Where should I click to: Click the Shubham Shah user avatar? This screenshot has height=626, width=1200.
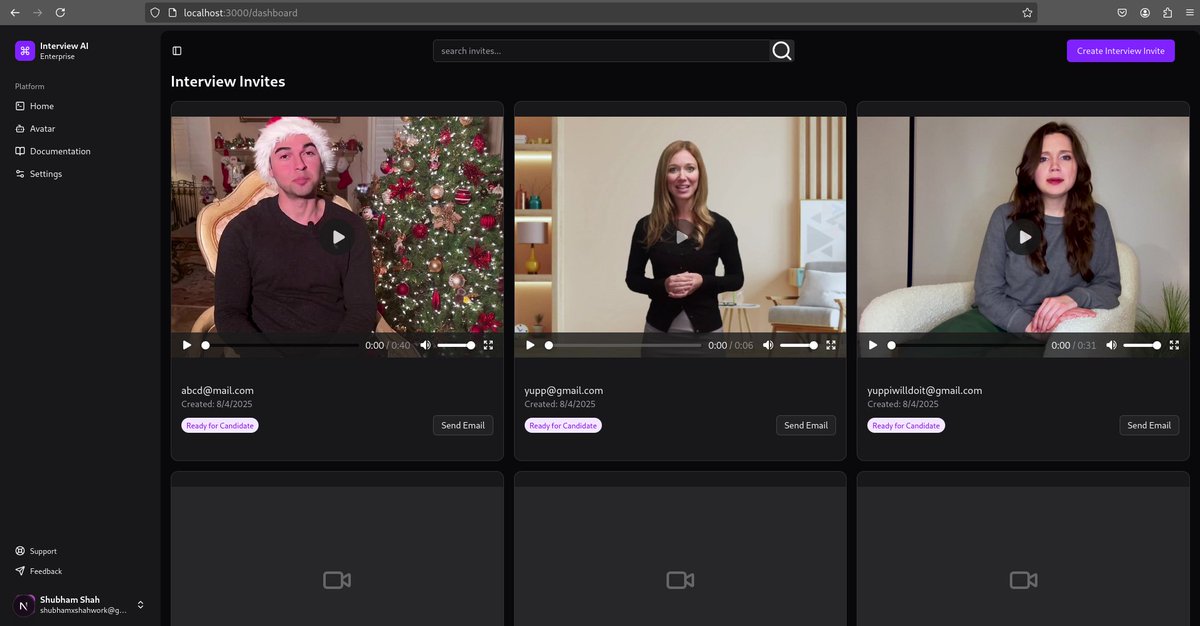point(24,605)
